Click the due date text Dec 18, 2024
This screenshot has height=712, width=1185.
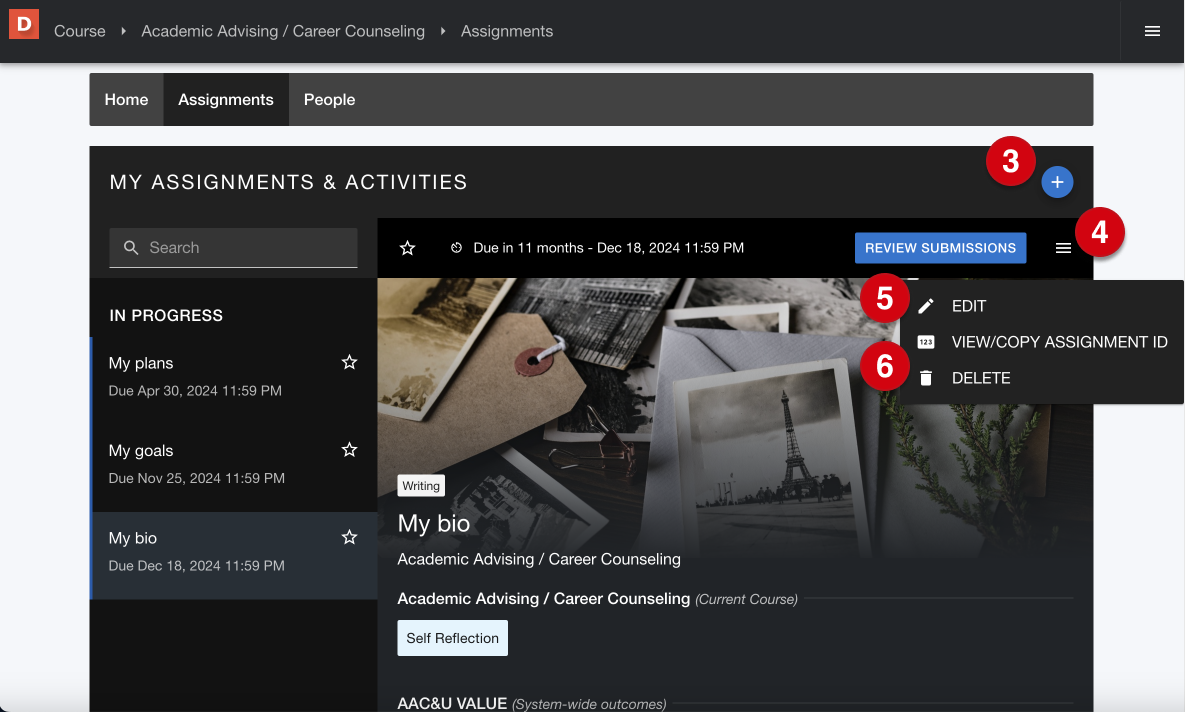(x=608, y=248)
